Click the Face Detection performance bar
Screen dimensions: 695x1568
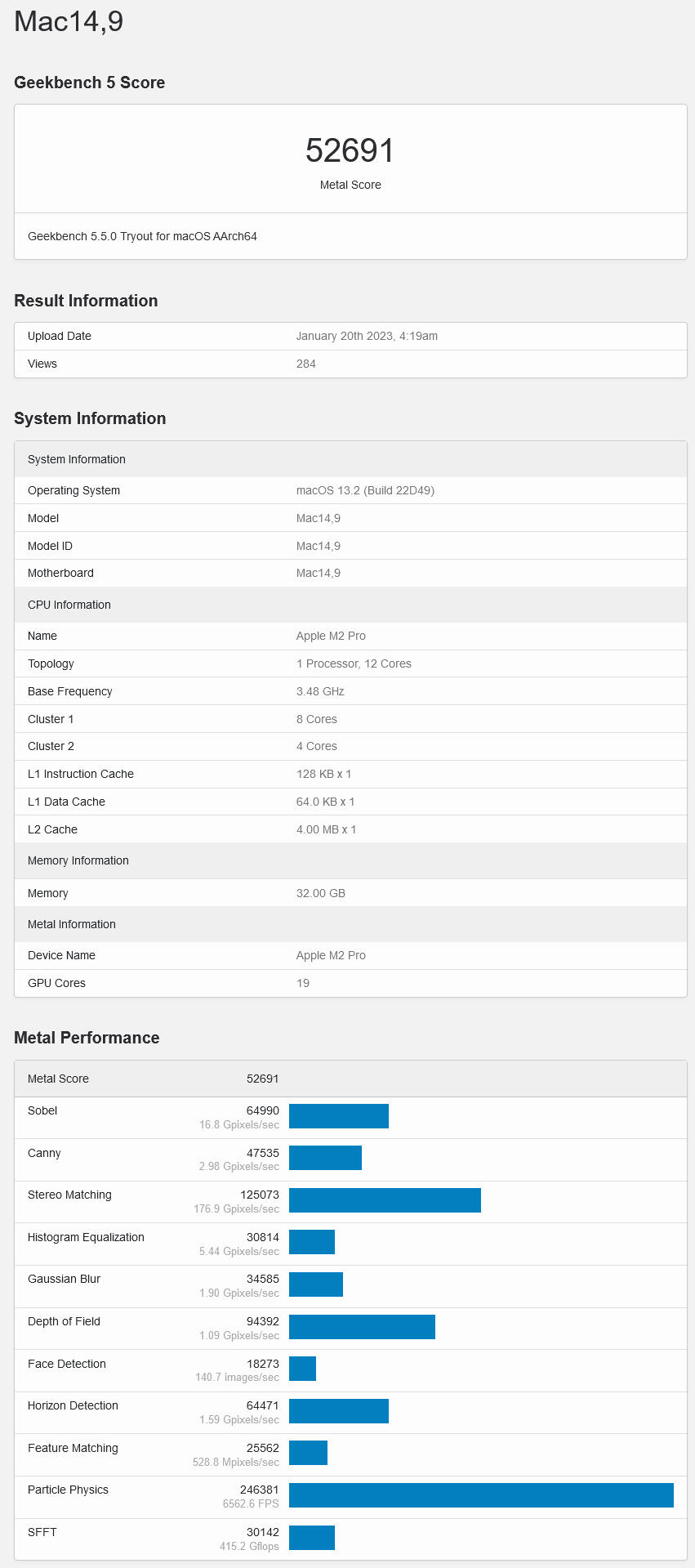pos(302,1369)
